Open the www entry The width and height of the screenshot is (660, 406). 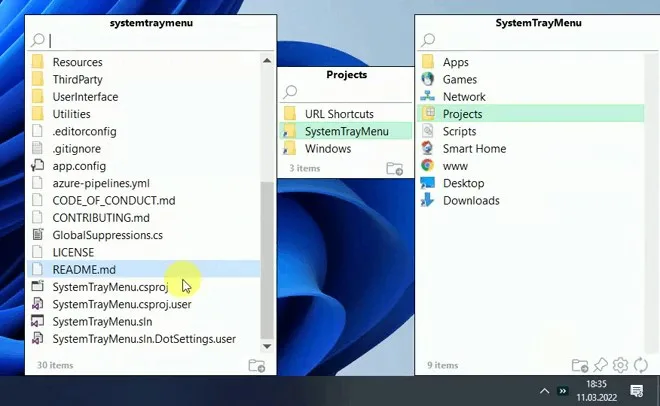(531, 166)
